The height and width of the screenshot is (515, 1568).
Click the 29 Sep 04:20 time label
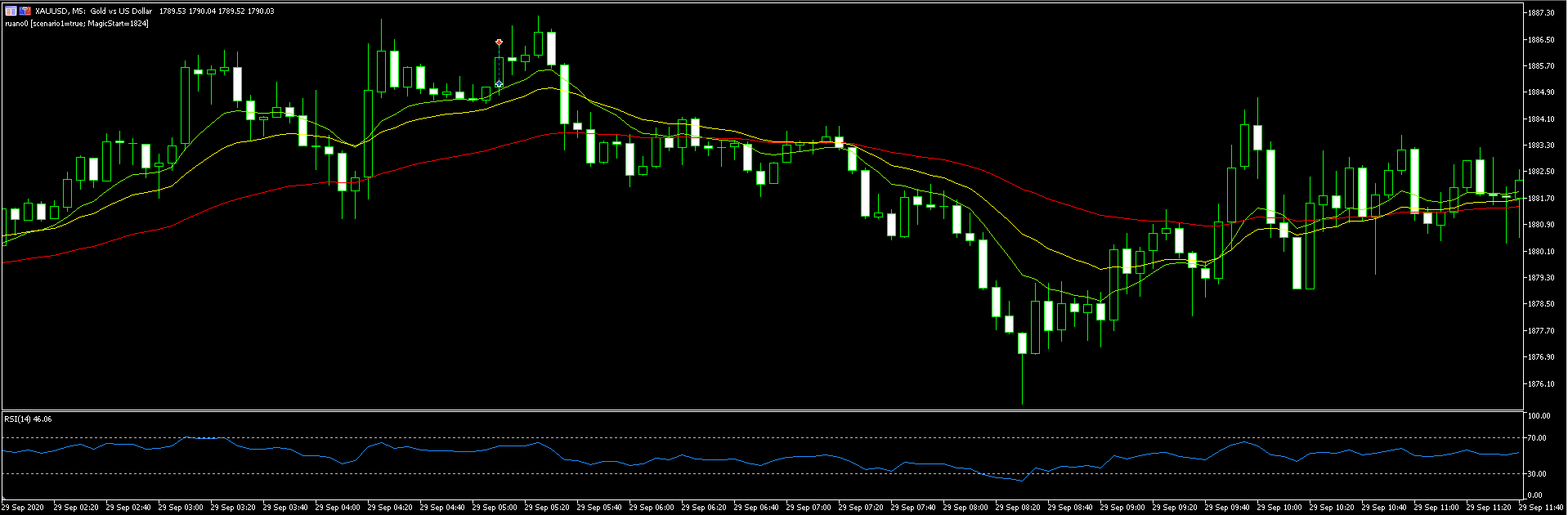pos(390,508)
